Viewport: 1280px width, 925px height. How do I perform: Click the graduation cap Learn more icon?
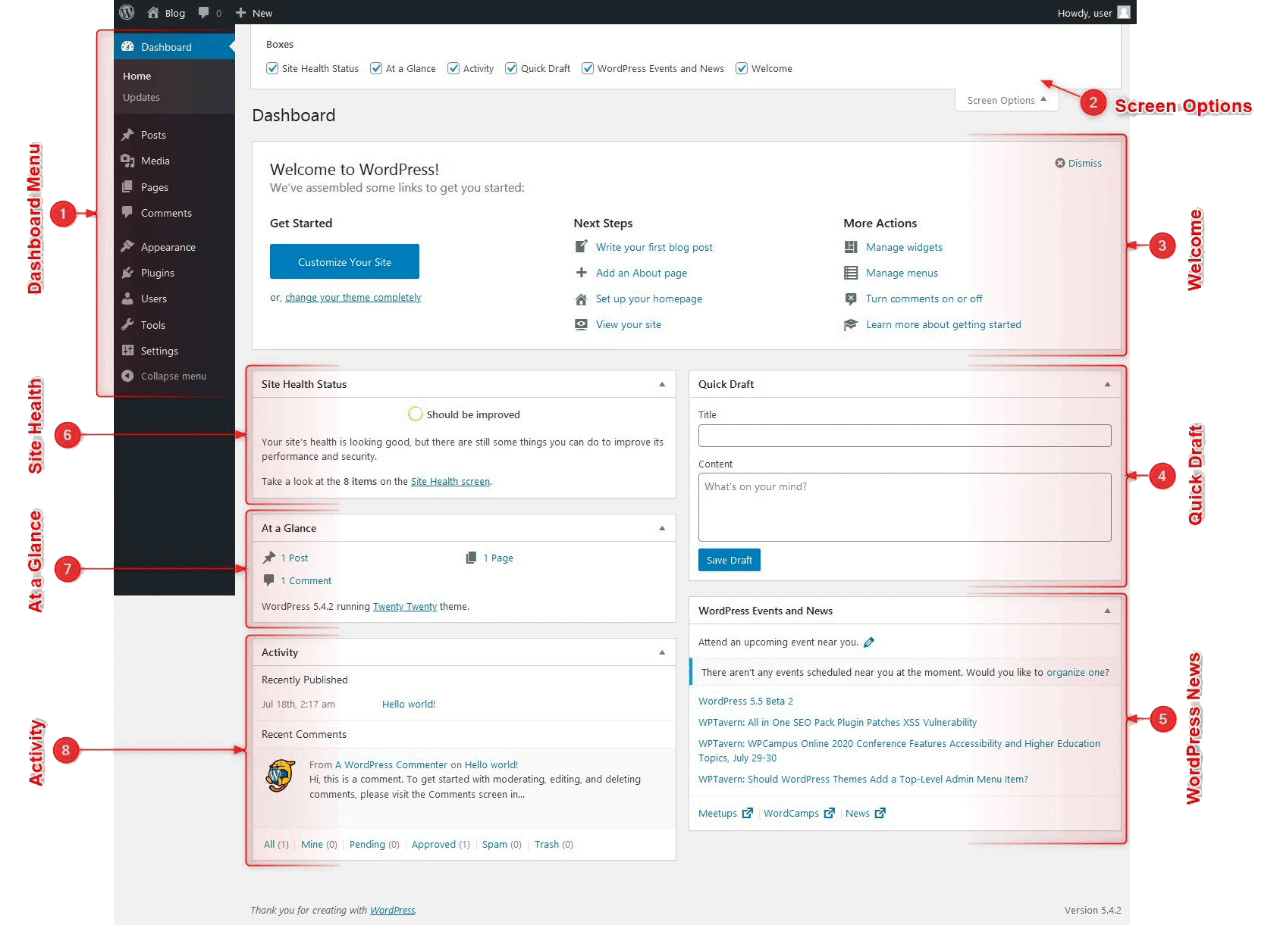coord(851,325)
